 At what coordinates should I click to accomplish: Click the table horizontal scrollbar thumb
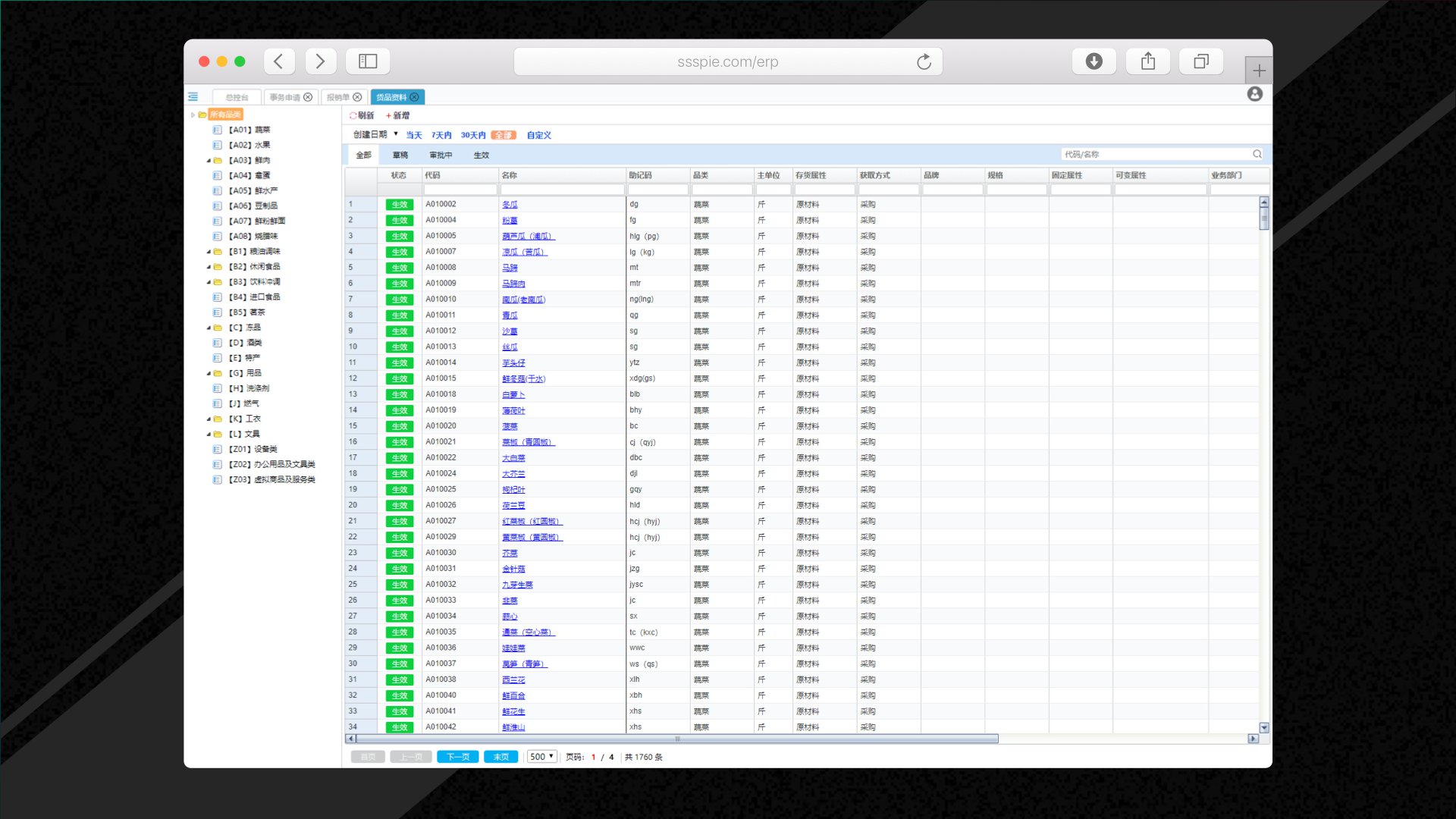coord(677,739)
